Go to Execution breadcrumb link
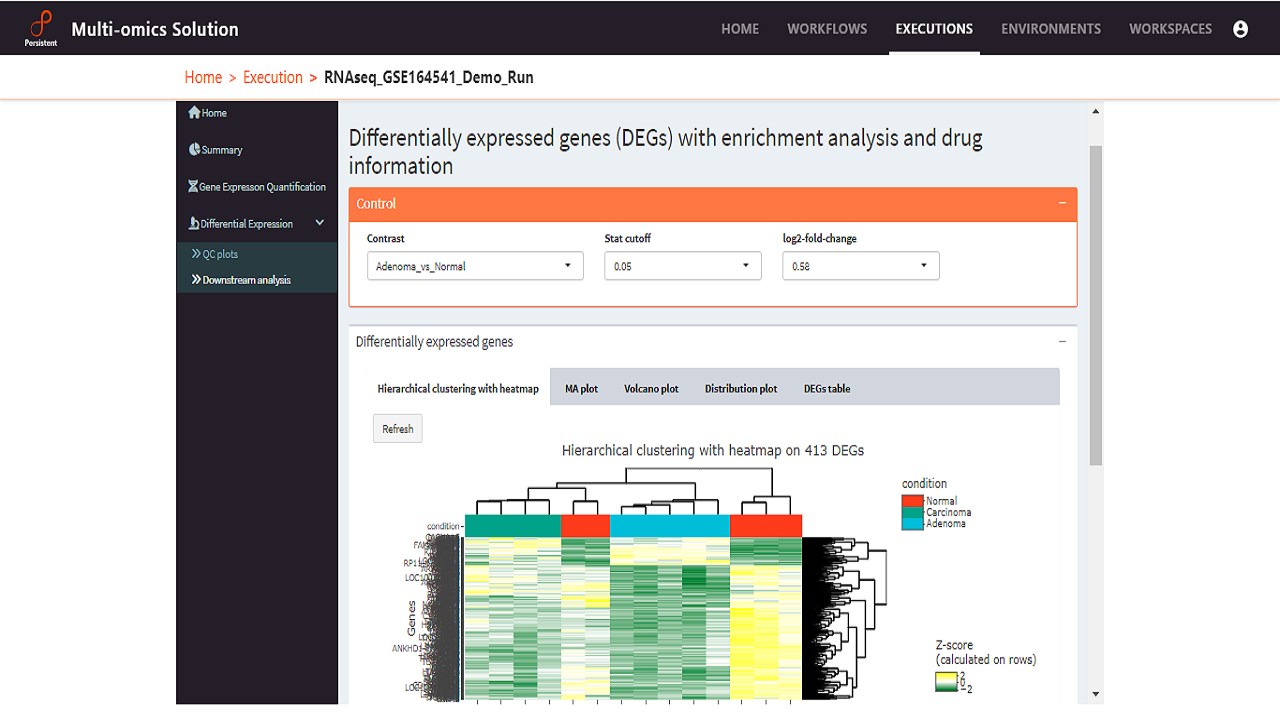This screenshot has height=720, width=1280. pos(272,77)
